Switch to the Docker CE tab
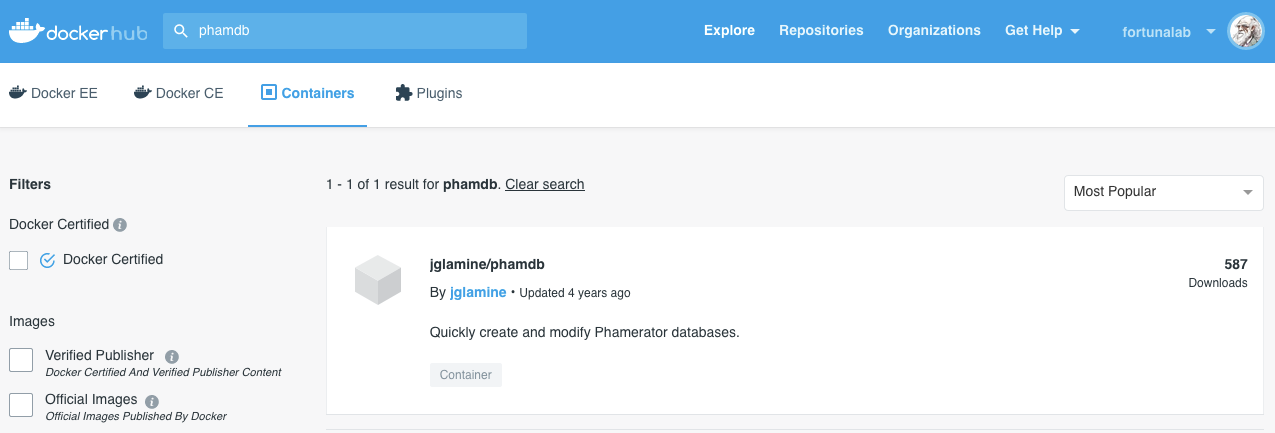 coord(179,93)
